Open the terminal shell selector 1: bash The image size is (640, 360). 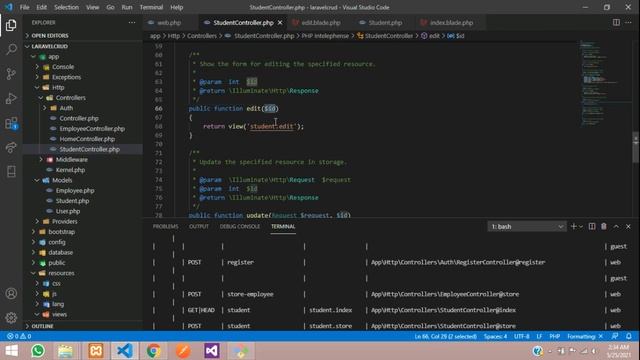(x=527, y=227)
